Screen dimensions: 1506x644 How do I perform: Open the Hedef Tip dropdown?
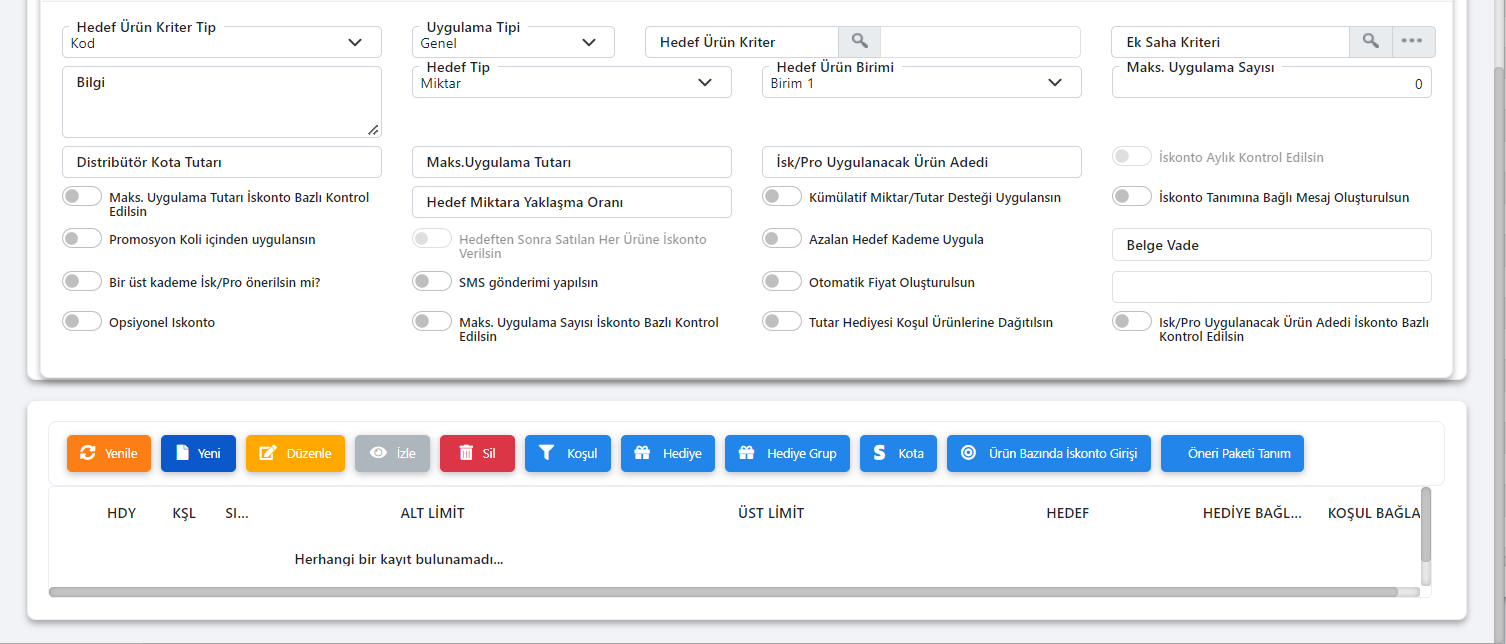click(571, 83)
